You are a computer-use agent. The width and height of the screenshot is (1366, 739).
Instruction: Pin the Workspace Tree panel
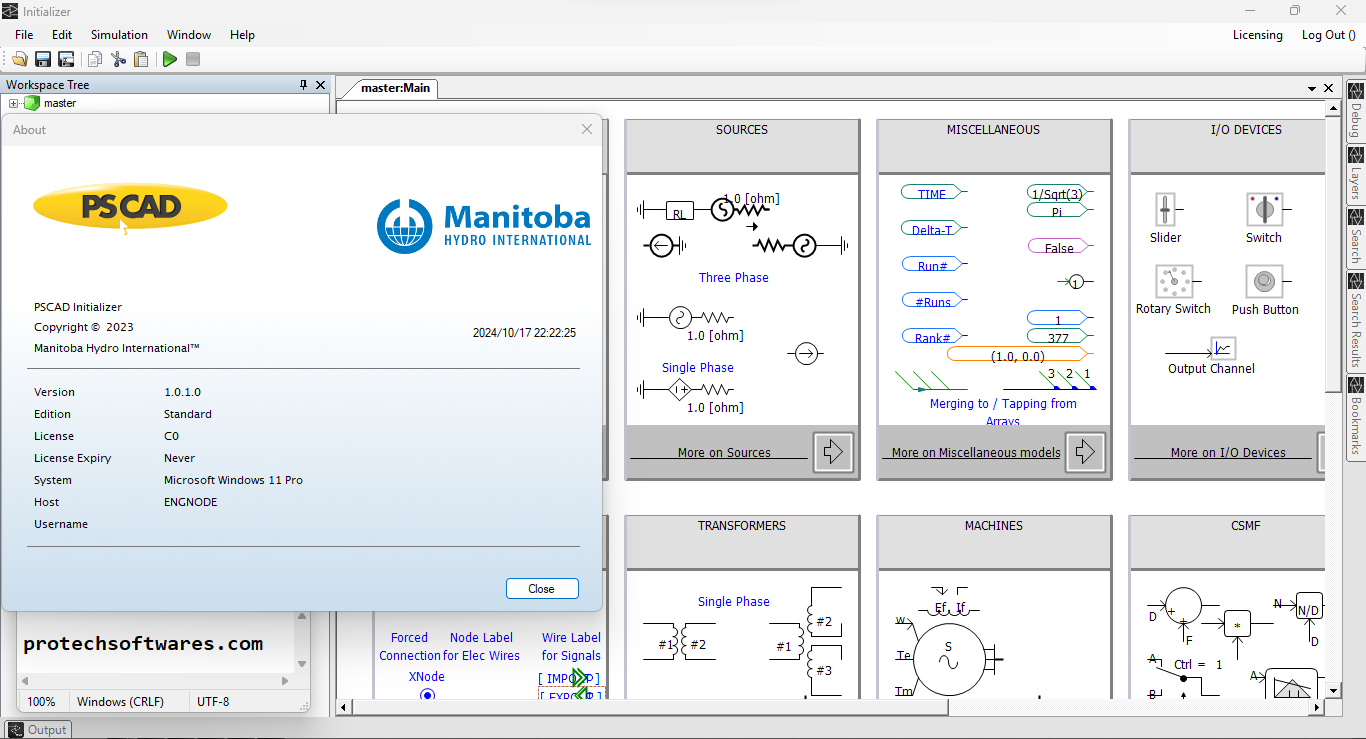tap(304, 85)
